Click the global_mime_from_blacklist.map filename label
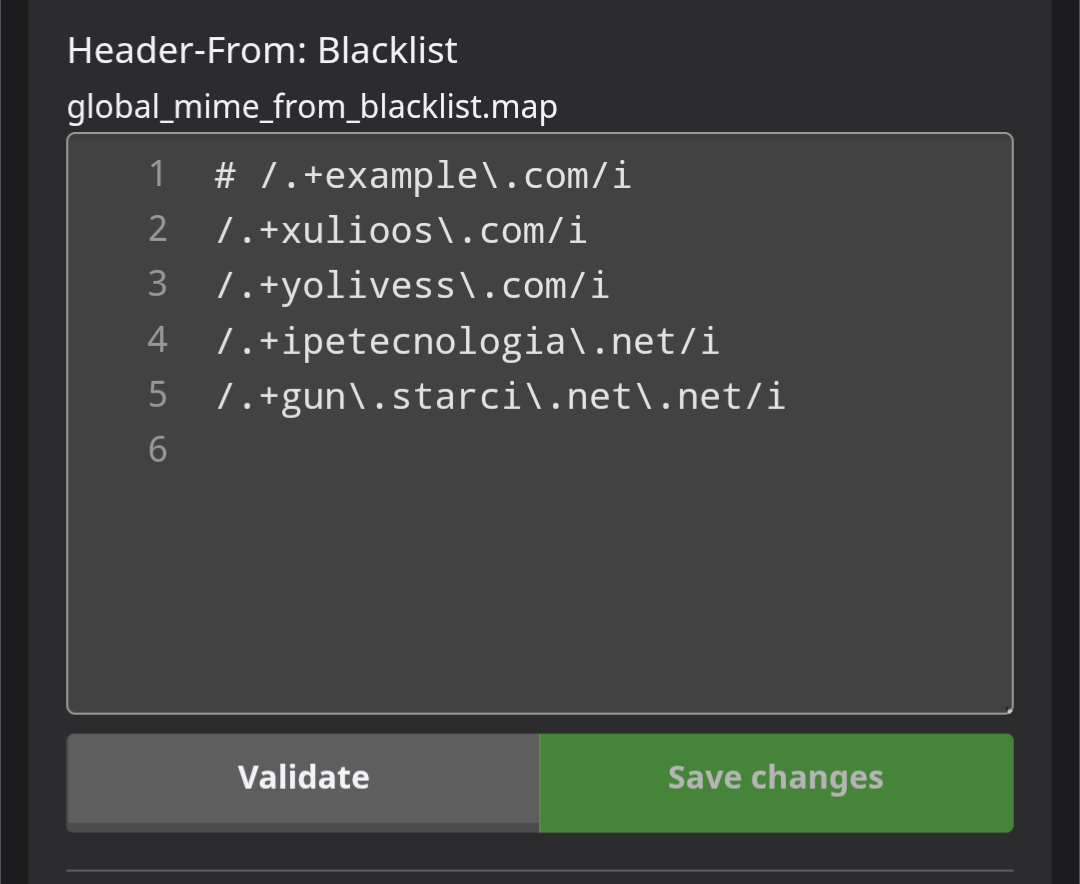1080x884 pixels. click(x=312, y=106)
